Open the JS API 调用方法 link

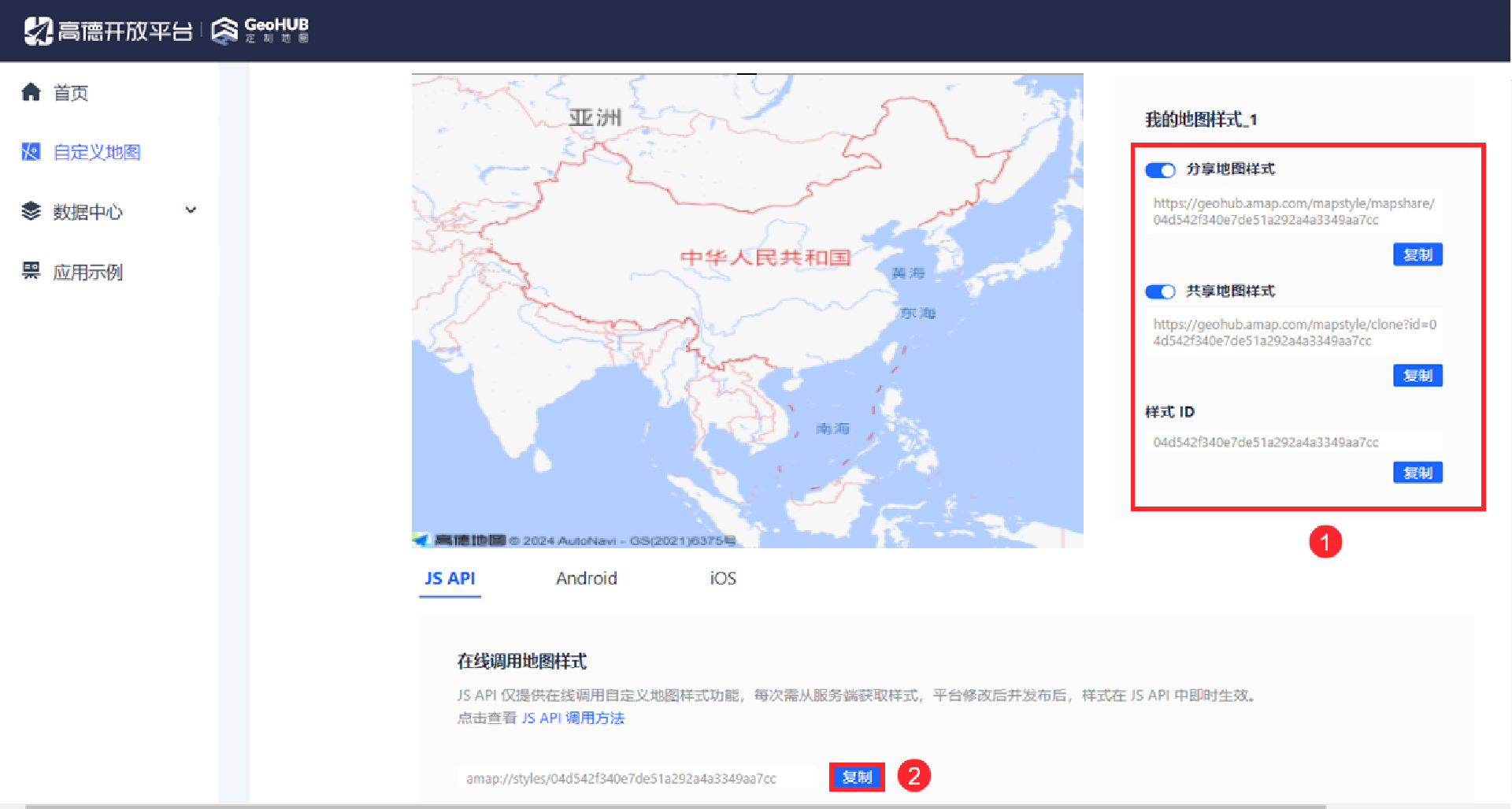pos(573,718)
